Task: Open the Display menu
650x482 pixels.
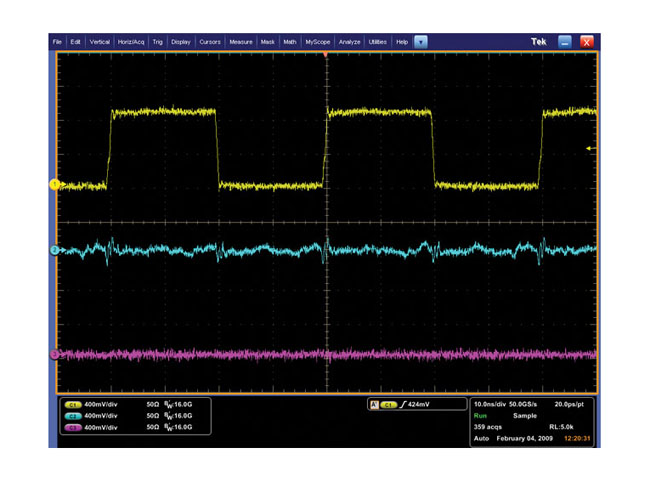Action: pyautogui.click(x=181, y=42)
